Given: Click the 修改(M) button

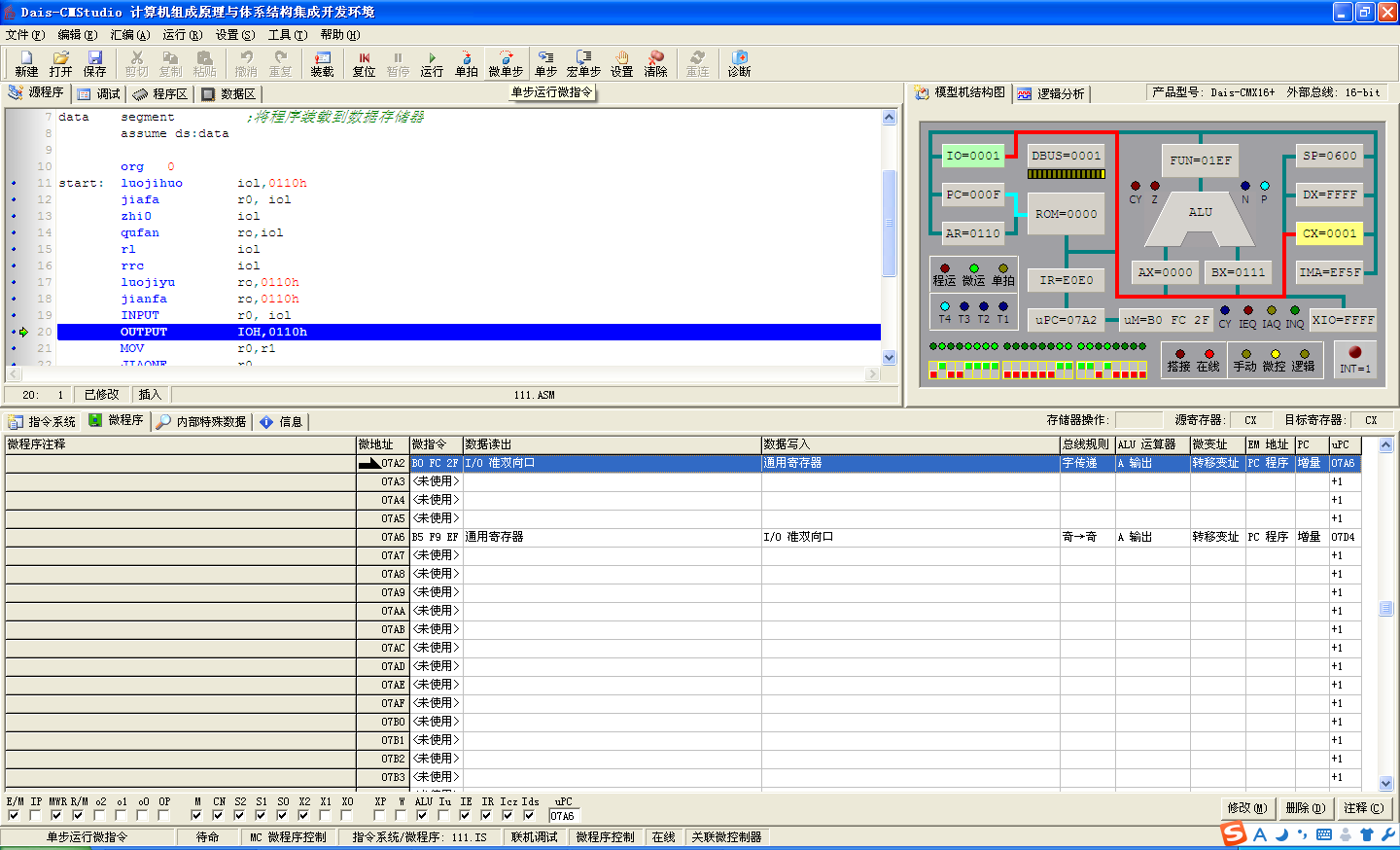Looking at the screenshot, I should click(x=1247, y=808).
